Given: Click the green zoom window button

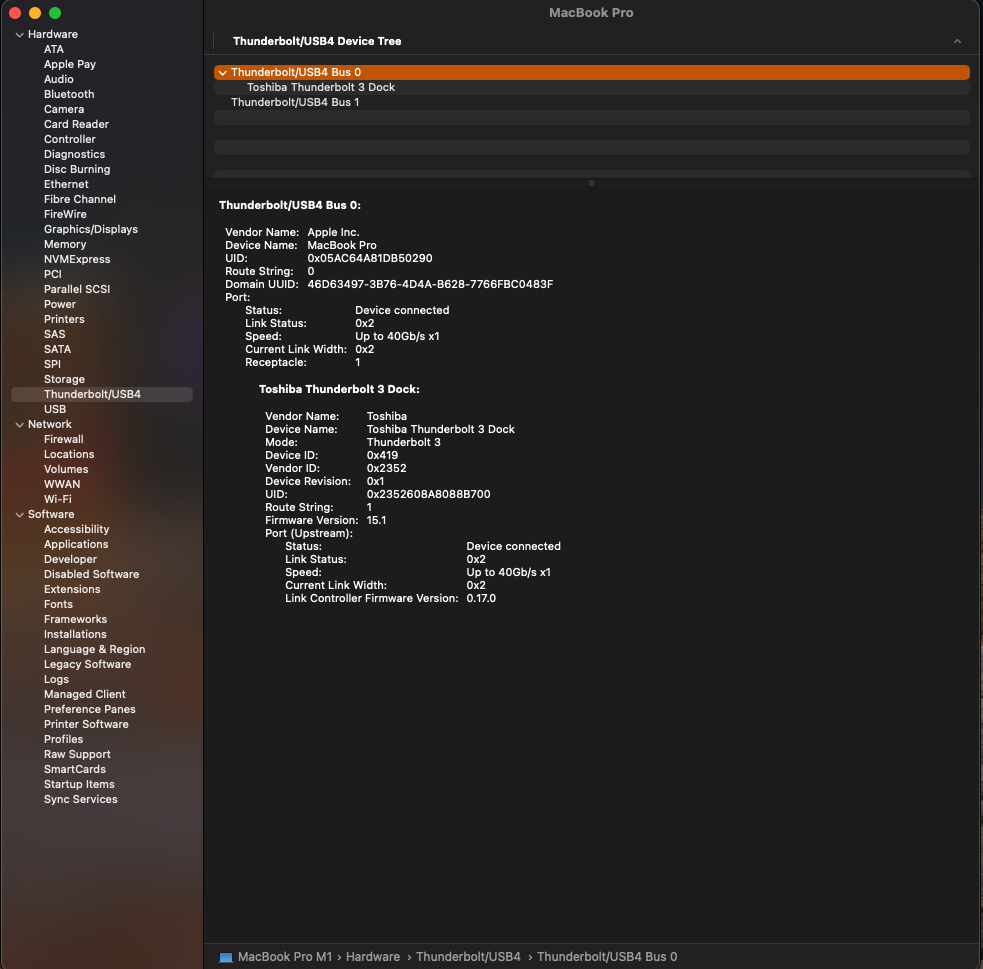Looking at the screenshot, I should (55, 13).
